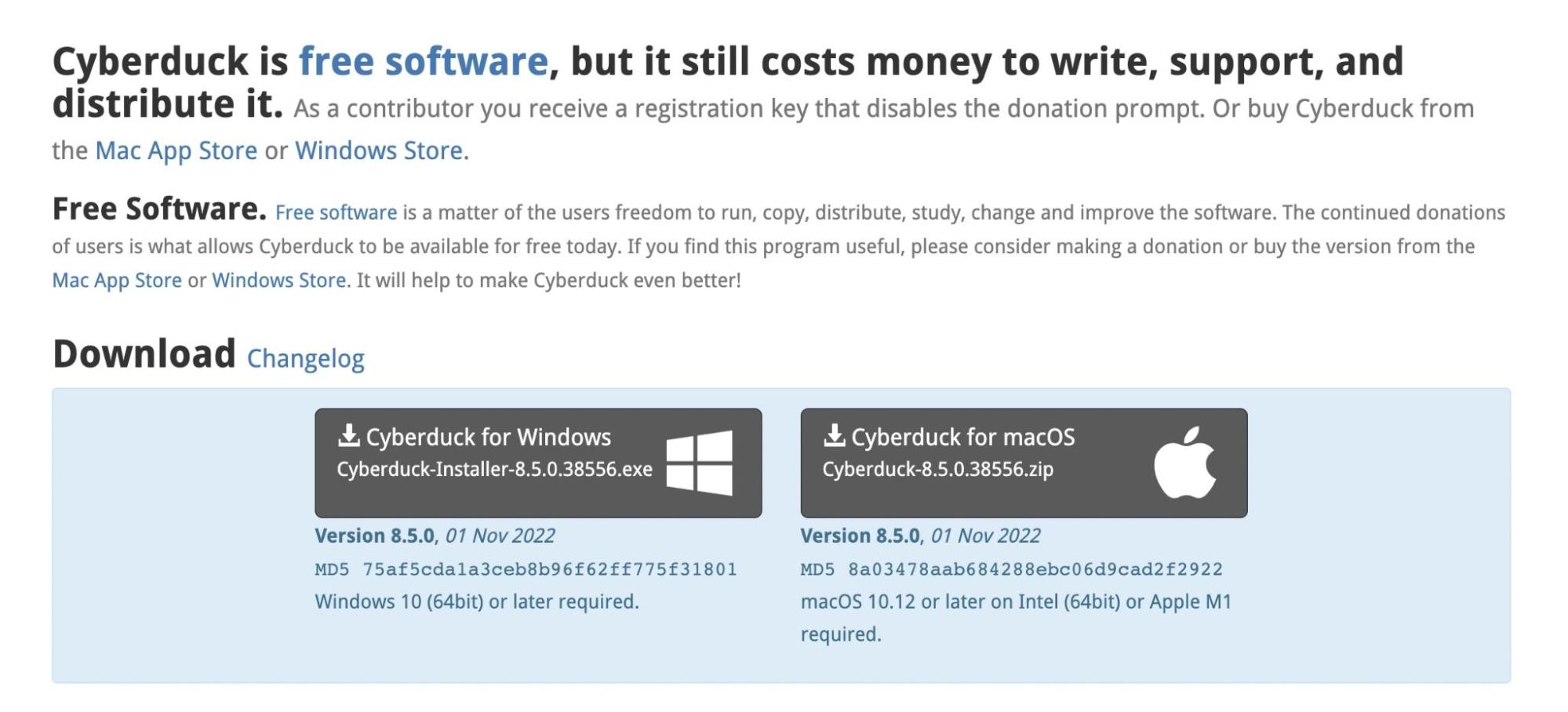Open the bold "free software" headline link
The width and height of the screenshot is (1568, 712).
423,61
